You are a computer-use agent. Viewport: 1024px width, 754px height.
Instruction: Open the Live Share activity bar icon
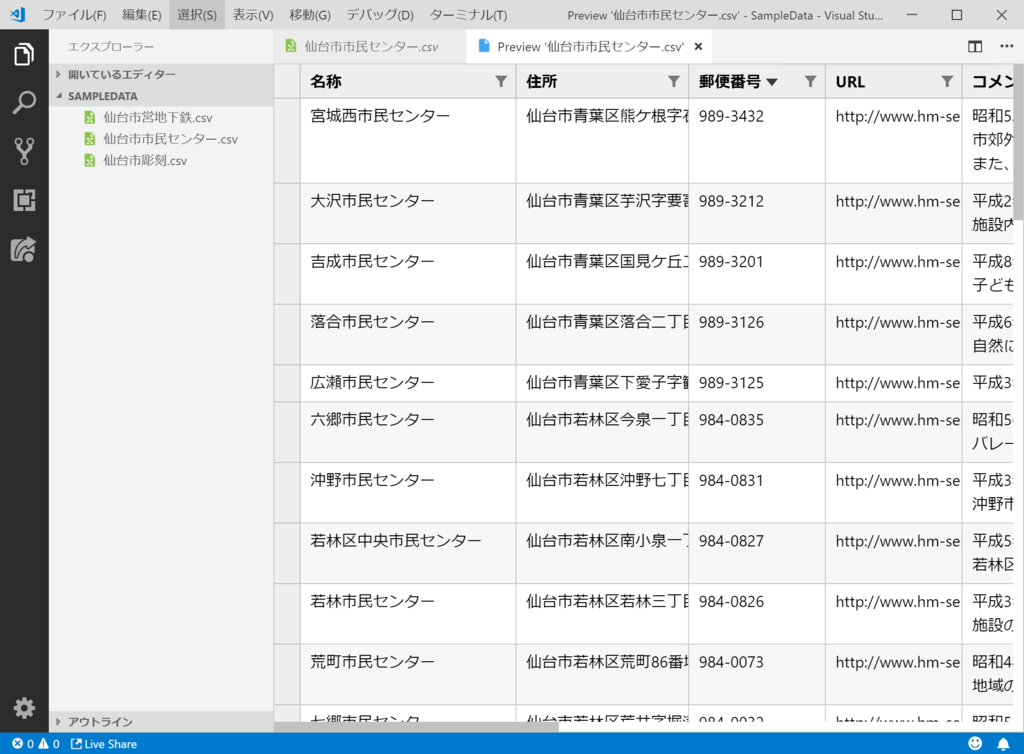click(x=24, y=249)
